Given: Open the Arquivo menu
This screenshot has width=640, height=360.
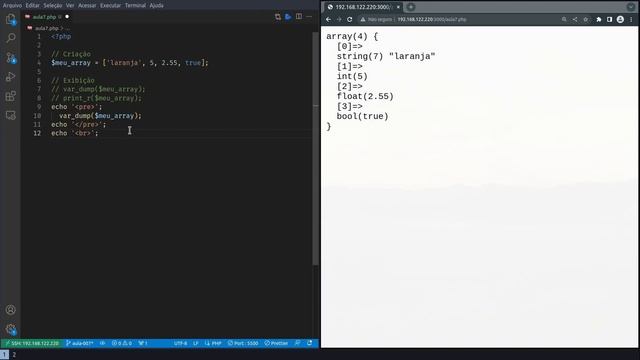Looking at the screenshot, I should click(x=12, y=5).
